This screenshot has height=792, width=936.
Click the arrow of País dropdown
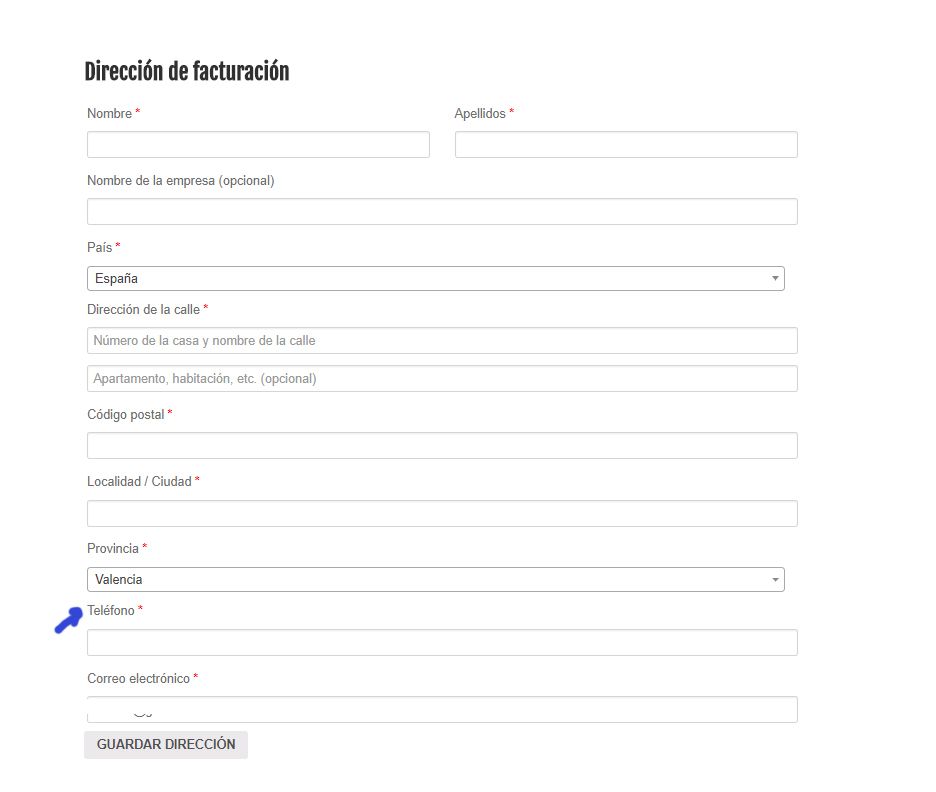click(x=774, y=279)
